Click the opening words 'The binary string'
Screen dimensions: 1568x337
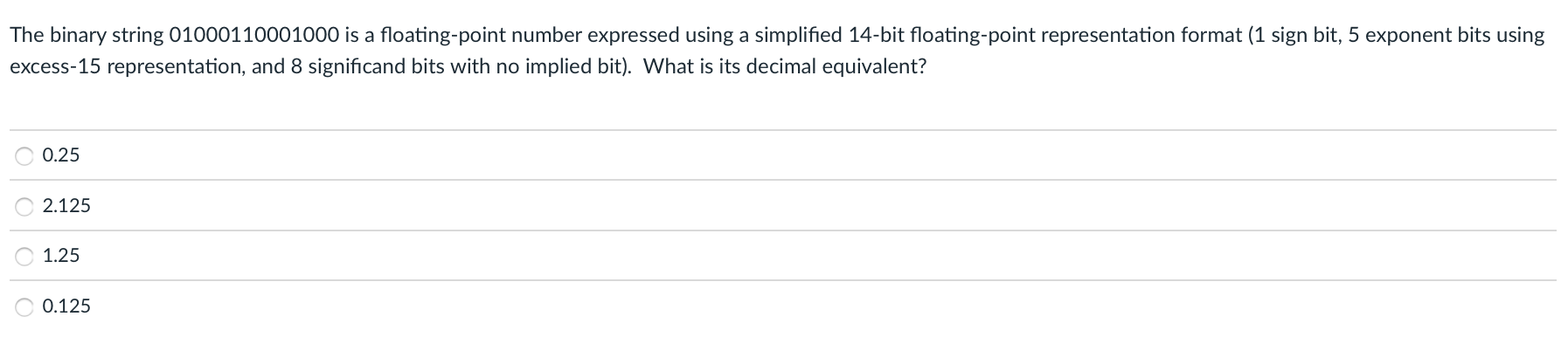tap(87, 36)
